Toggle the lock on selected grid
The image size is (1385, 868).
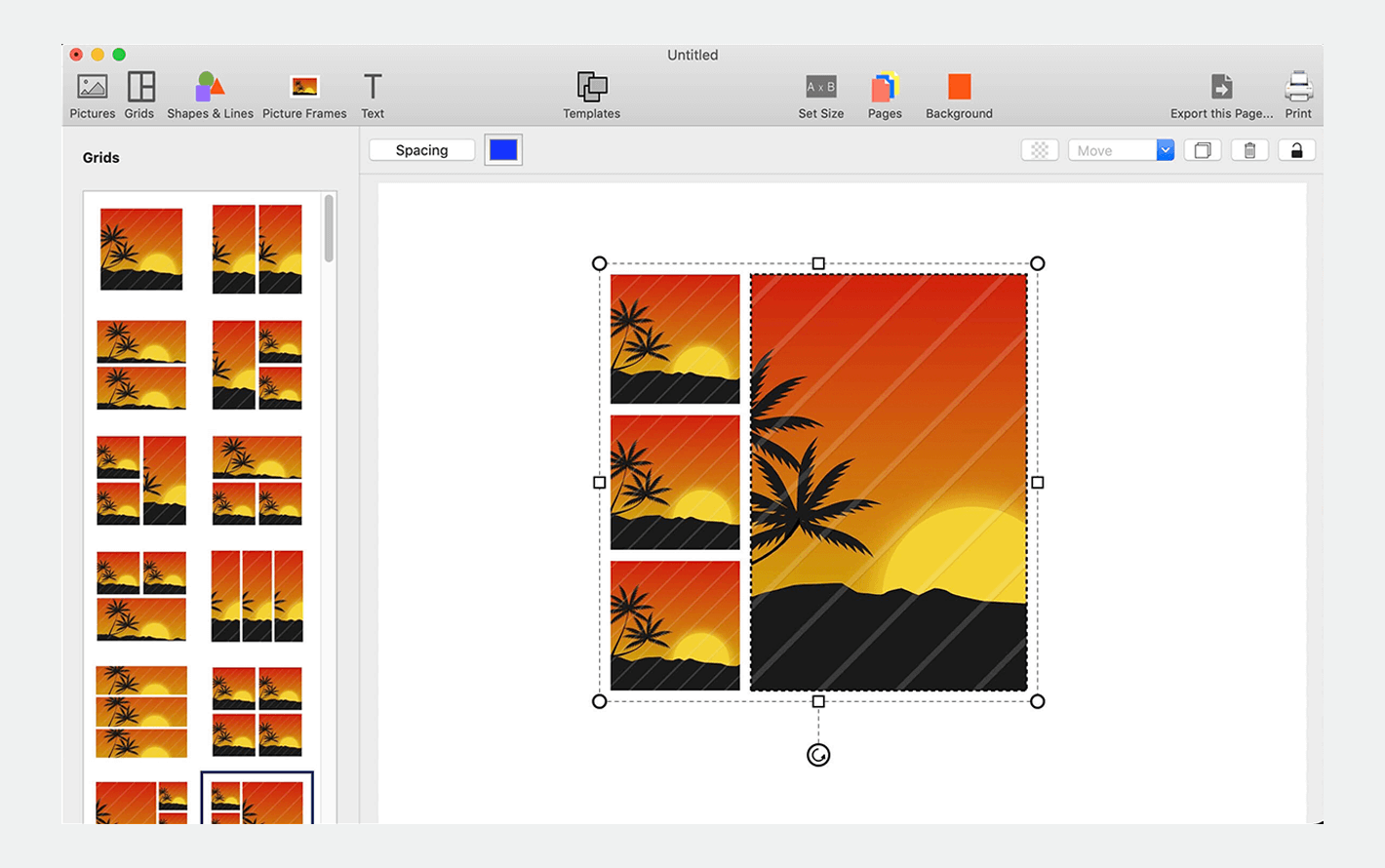1297,150
